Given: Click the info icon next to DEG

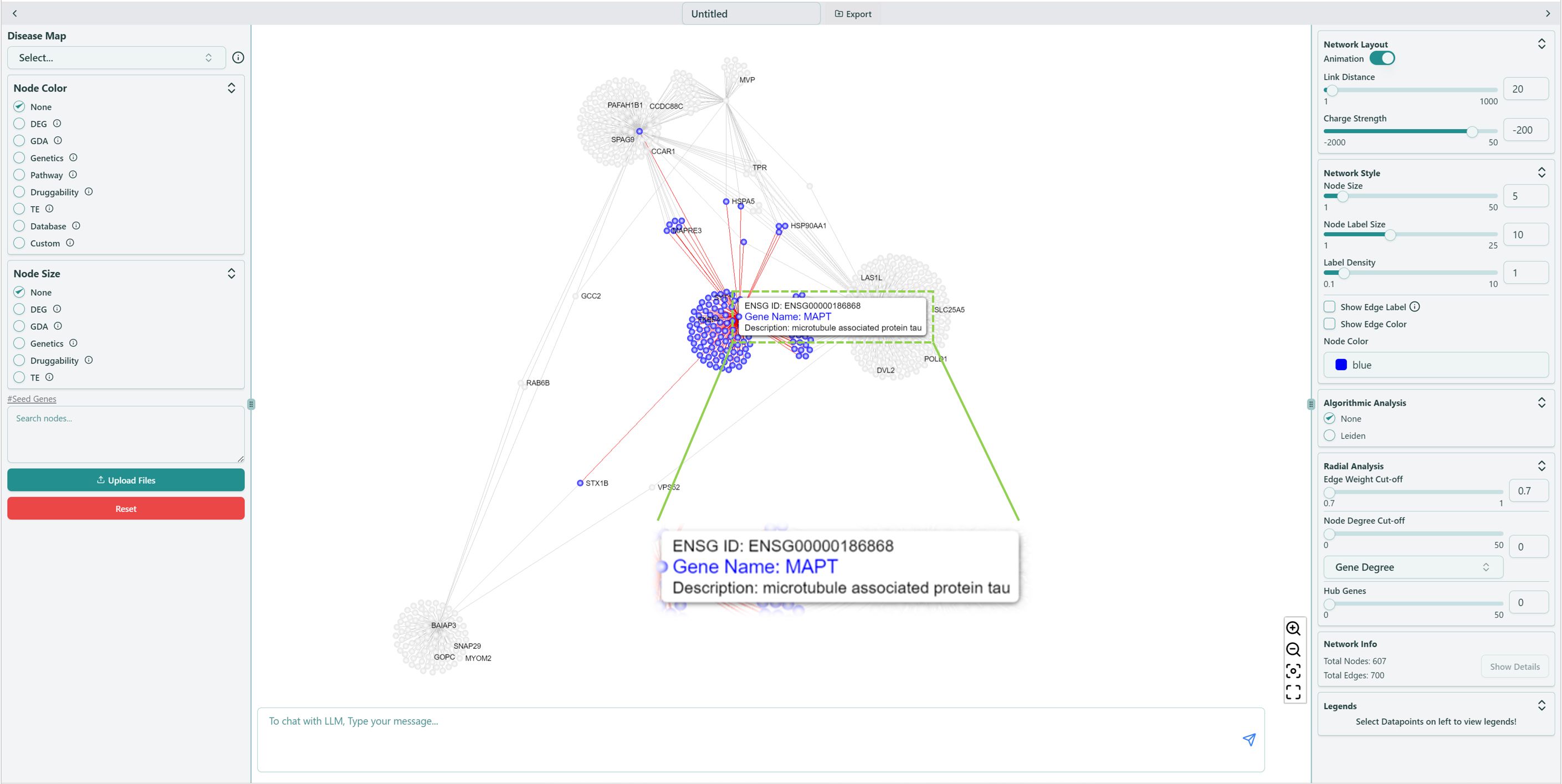Looking at the screenshot, I should [57, 123].
